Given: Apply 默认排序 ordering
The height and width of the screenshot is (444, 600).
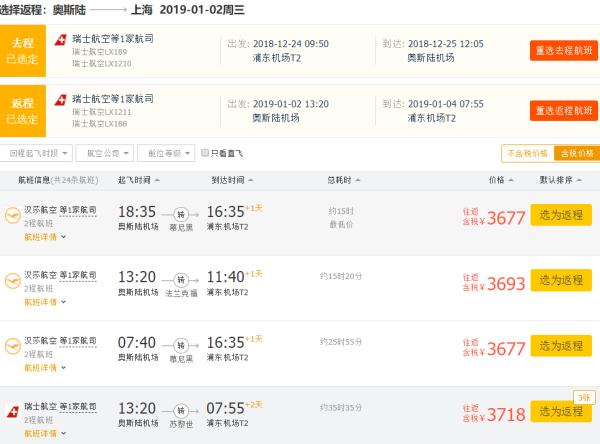Looking at the screenshot, I should pyautogui.click(x=561, y=180).
